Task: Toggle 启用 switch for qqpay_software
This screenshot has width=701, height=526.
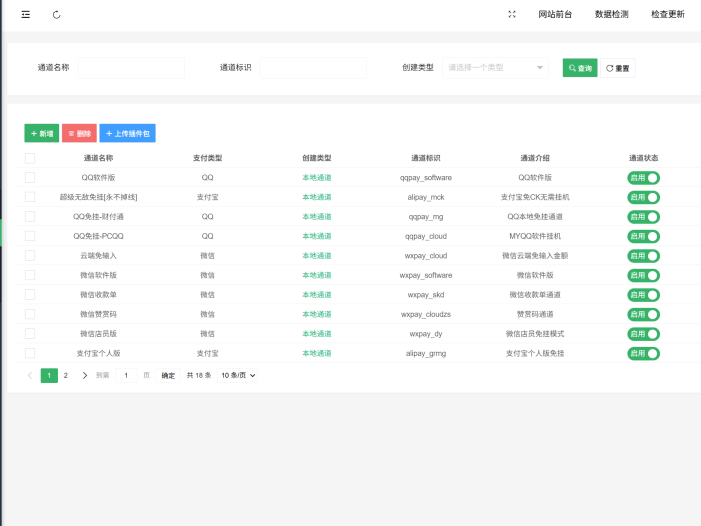Action: (x=643, y=178)
